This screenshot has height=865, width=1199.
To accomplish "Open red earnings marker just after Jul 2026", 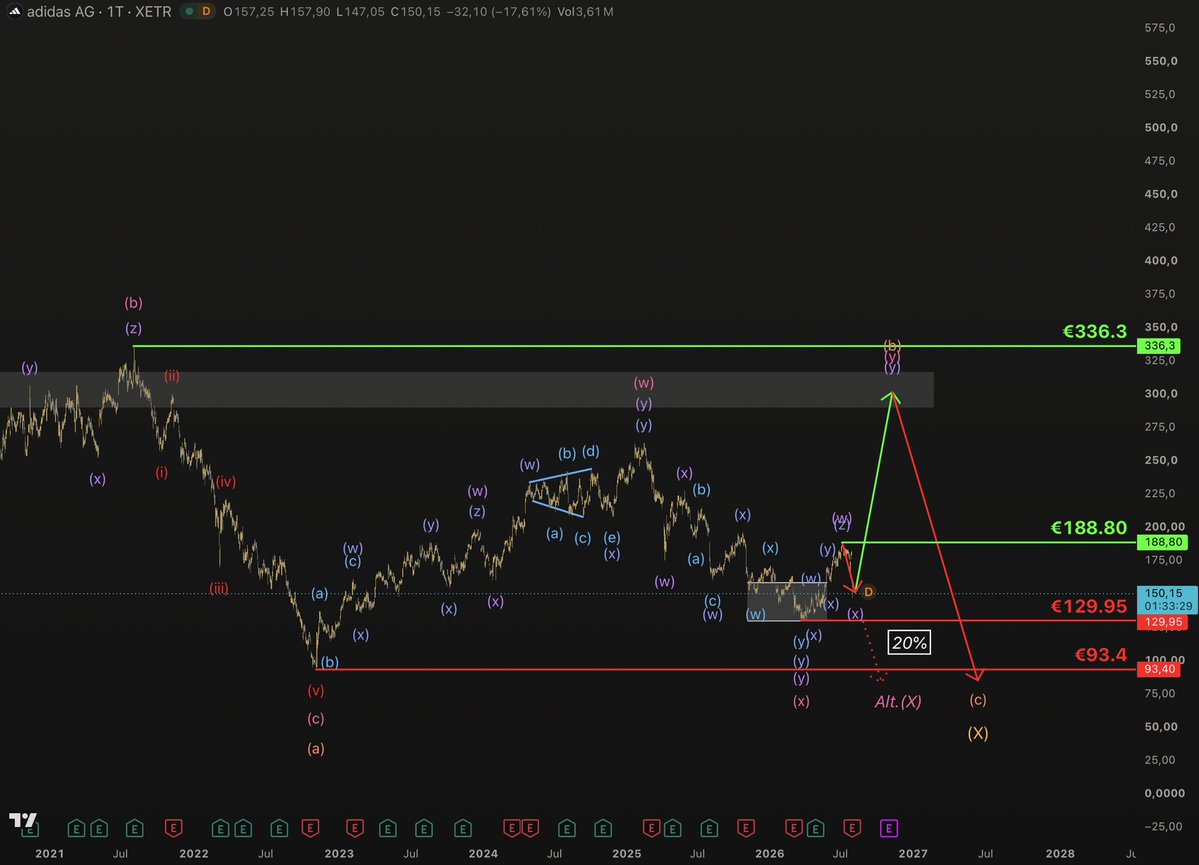I will click(852, 828).
